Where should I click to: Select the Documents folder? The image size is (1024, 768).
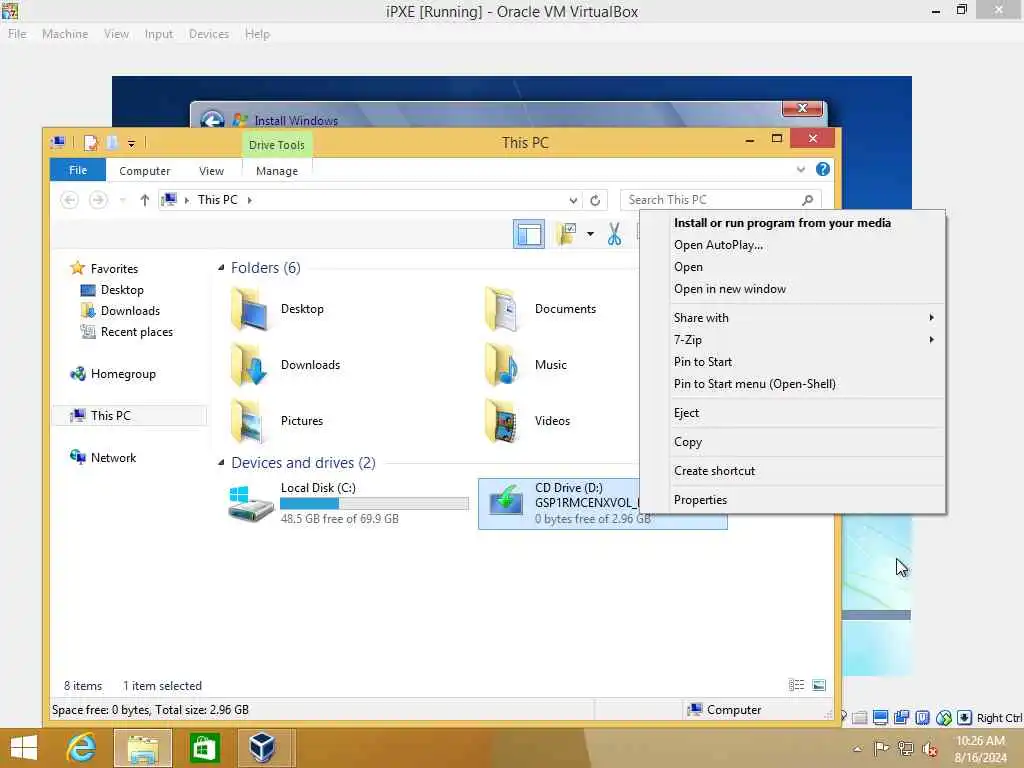point(541,309)
